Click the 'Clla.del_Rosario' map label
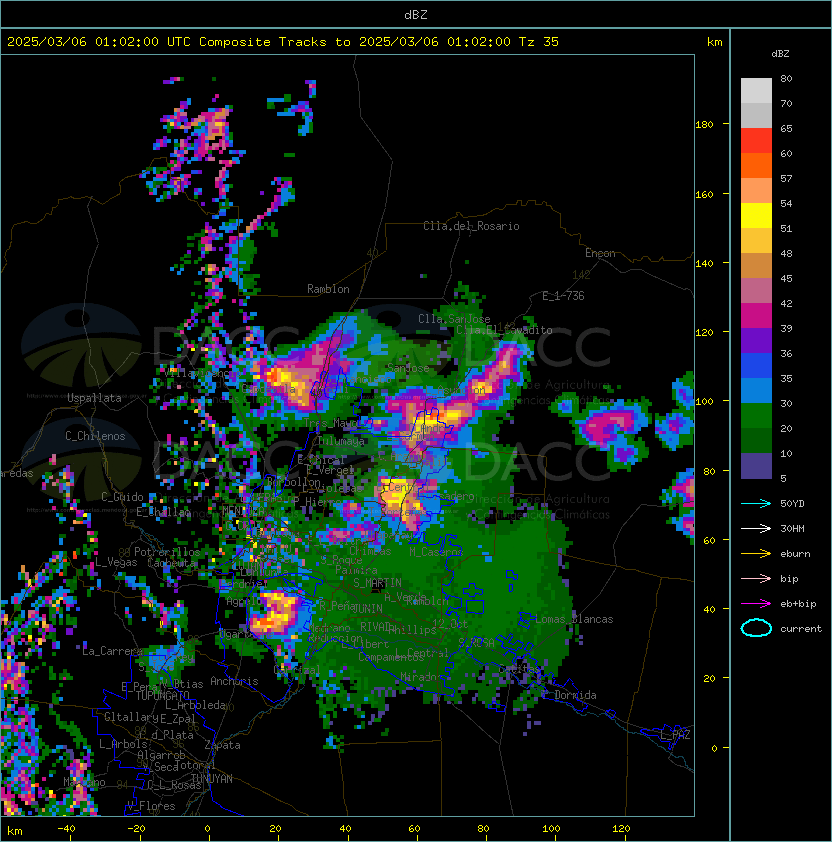The height and width of the screenshot is (842, 832). coord(471,226)
